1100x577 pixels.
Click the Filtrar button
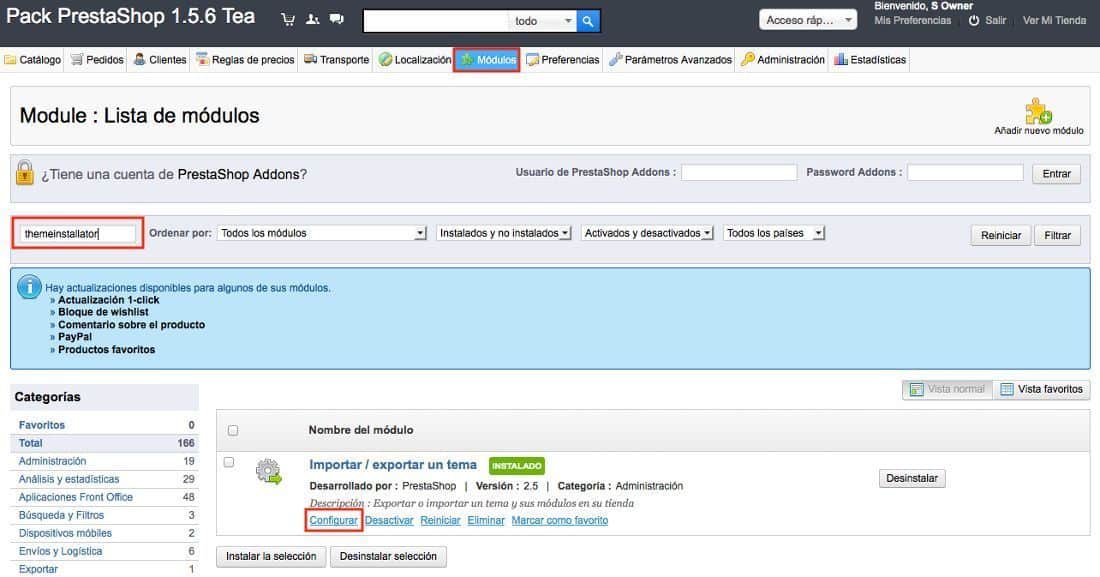click(x=1057, y=235)
